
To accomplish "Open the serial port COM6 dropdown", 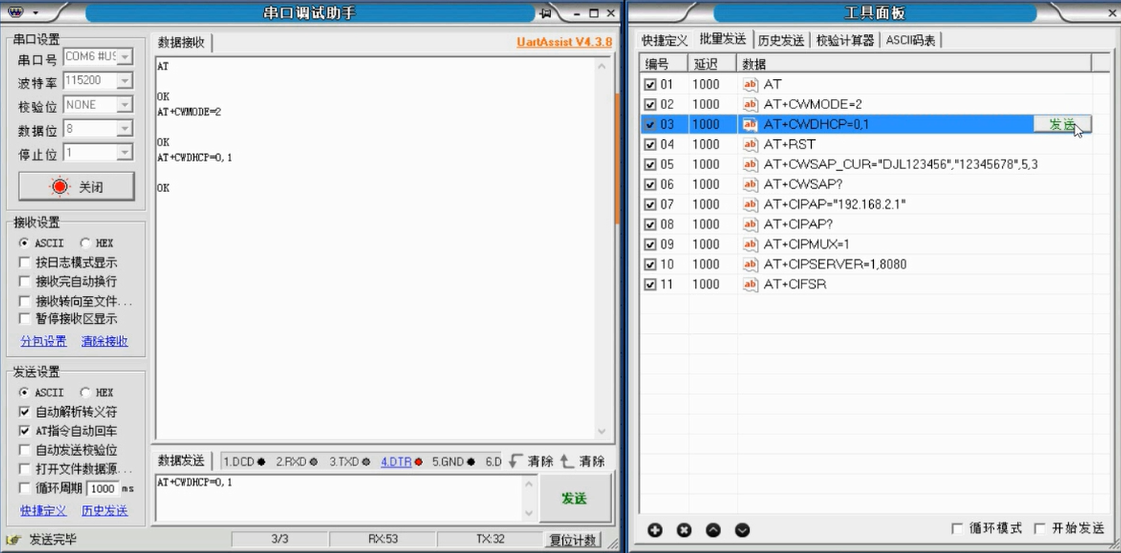I will [x=124, y=56].
